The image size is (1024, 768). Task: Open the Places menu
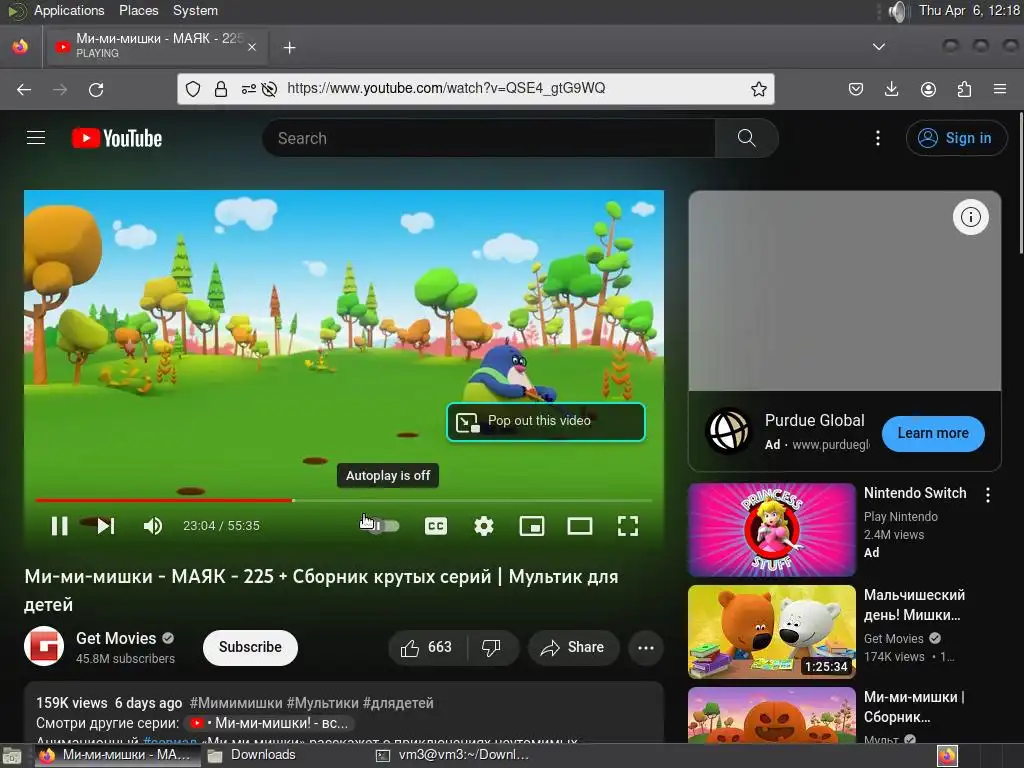point(138,10)
